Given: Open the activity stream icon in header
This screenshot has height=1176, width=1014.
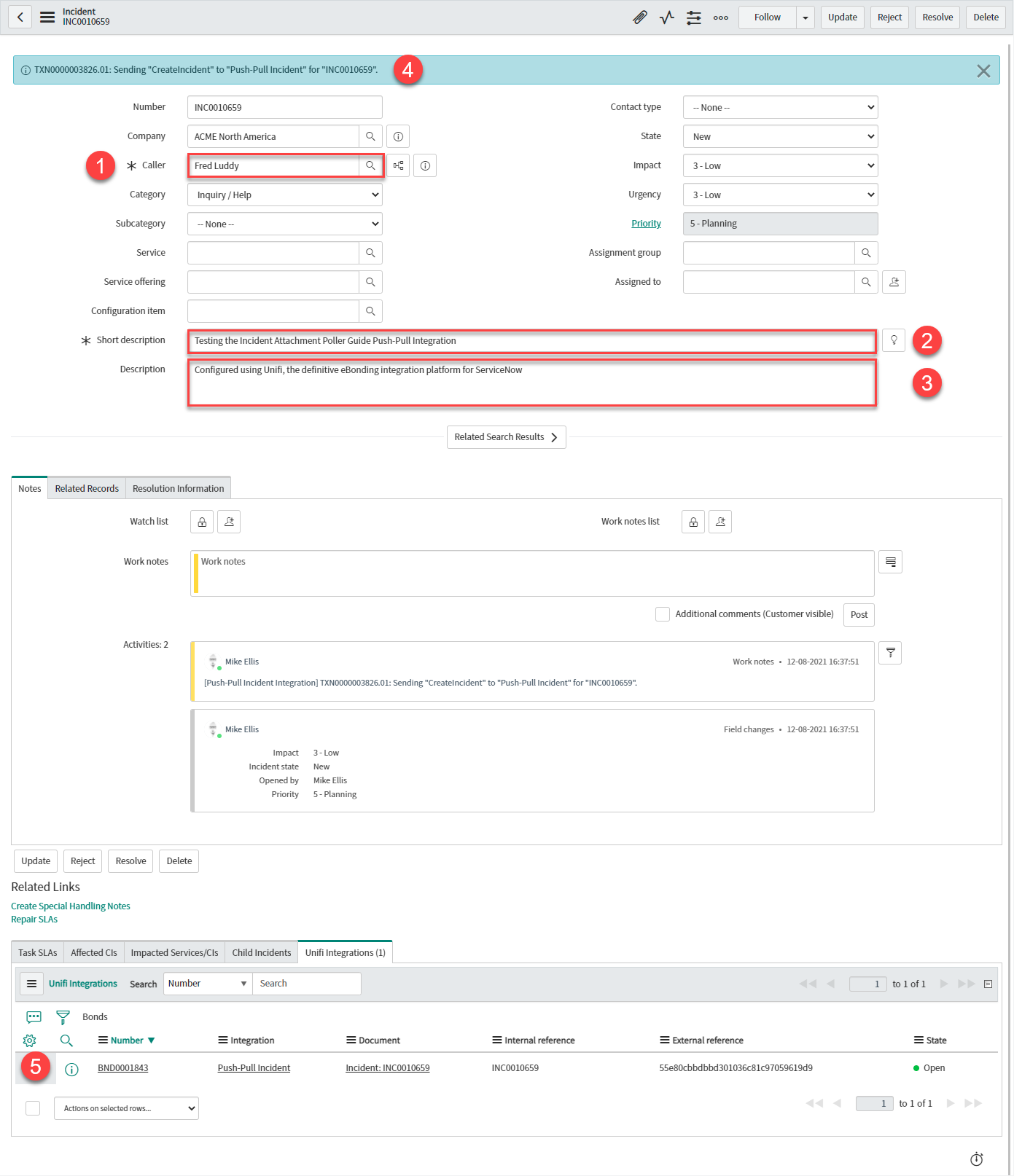Looking at the screenshot, I should pyautogui.click(x=666, y=17).
